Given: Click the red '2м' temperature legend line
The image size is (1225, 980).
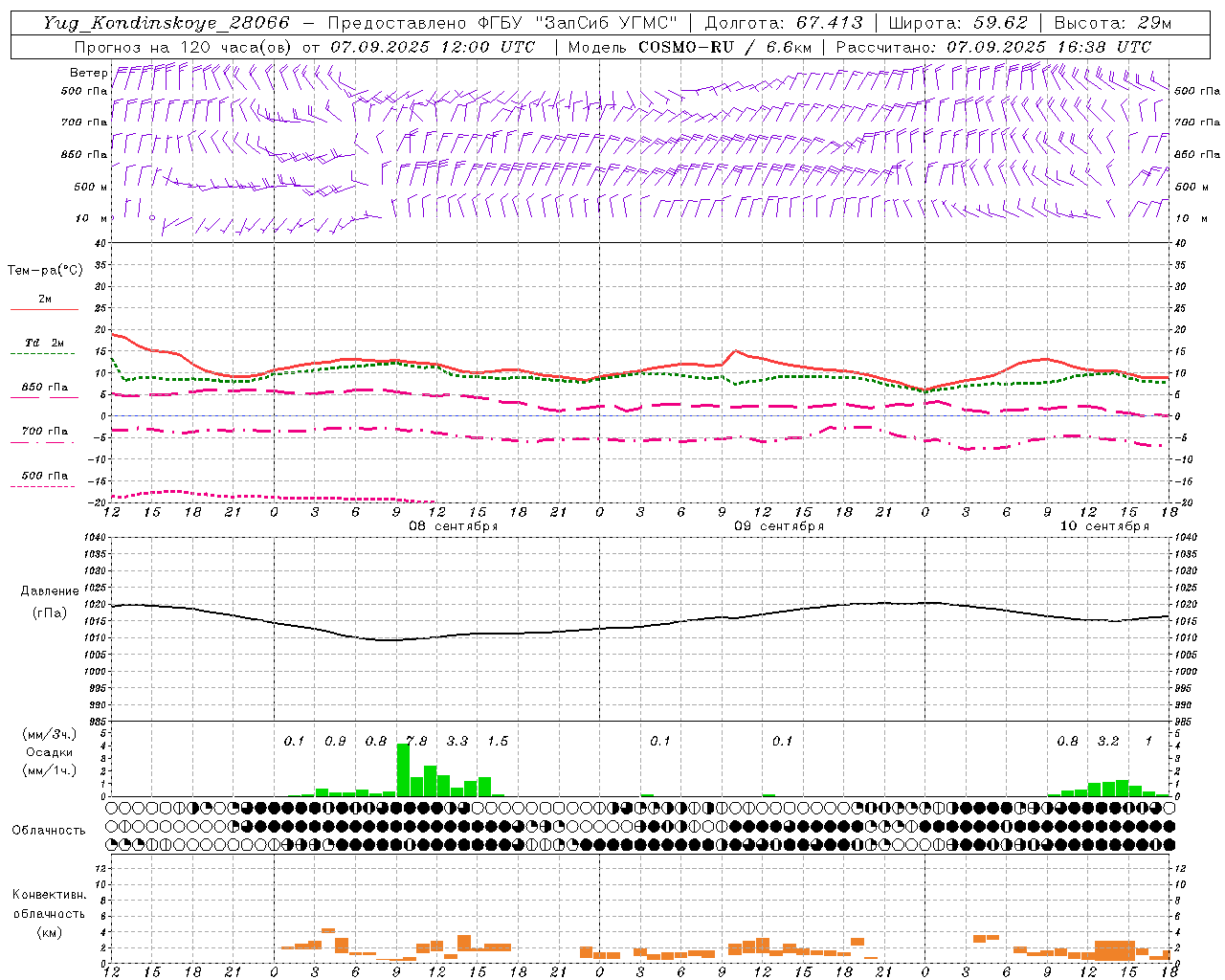Looking at the screenshot, I should click(x=44, y=310).
